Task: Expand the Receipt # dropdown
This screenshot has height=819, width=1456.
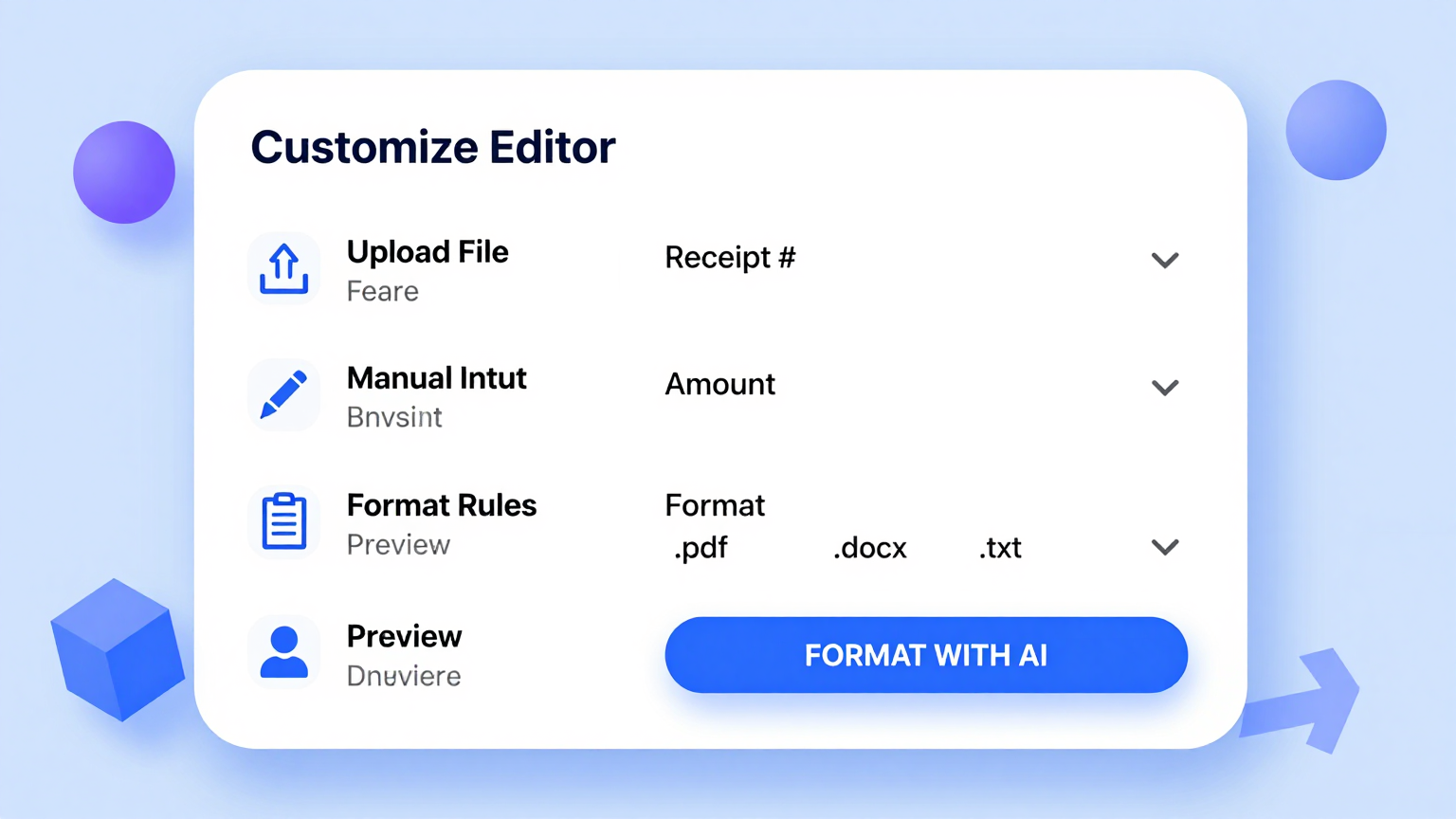Action: [1165, 260]
